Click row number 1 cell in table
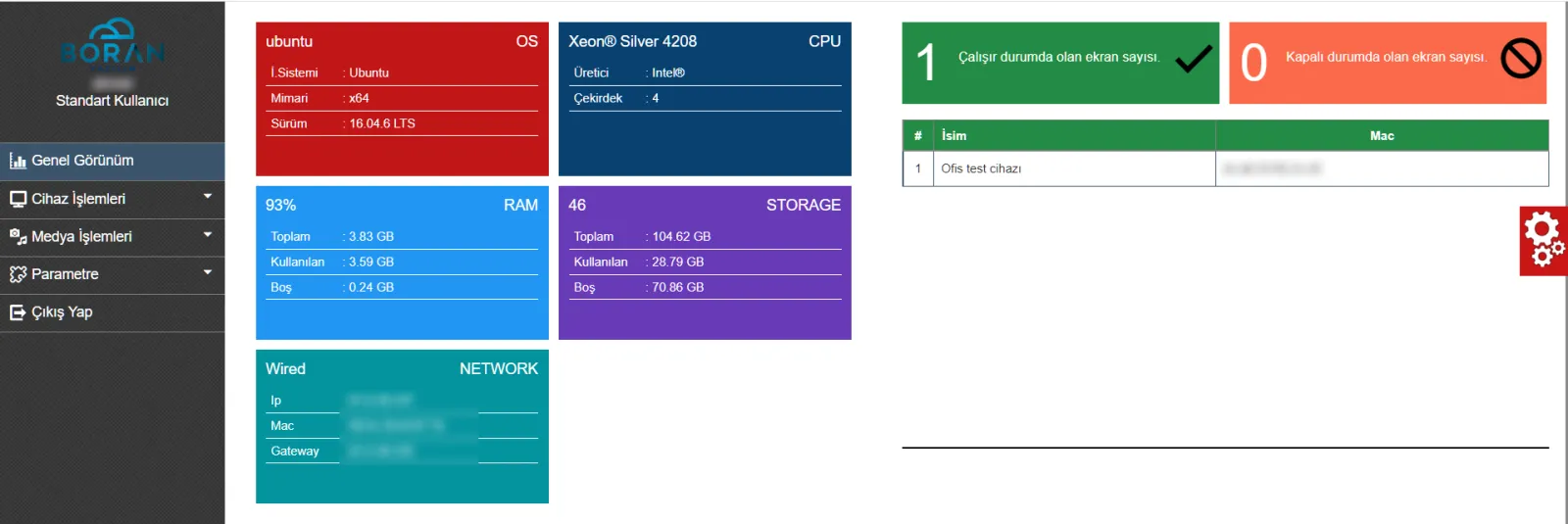The height and width of the screenshot is (524, 1568). [x=918, y=168]
